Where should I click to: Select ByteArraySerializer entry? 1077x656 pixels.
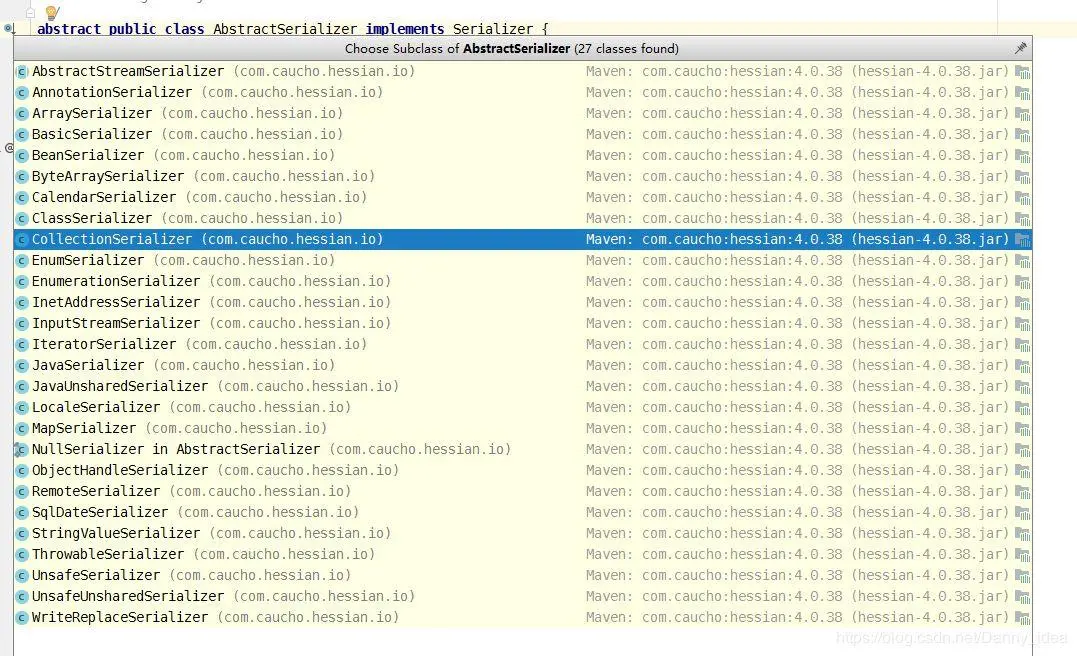pyautogui.click(x=523, y=176)
